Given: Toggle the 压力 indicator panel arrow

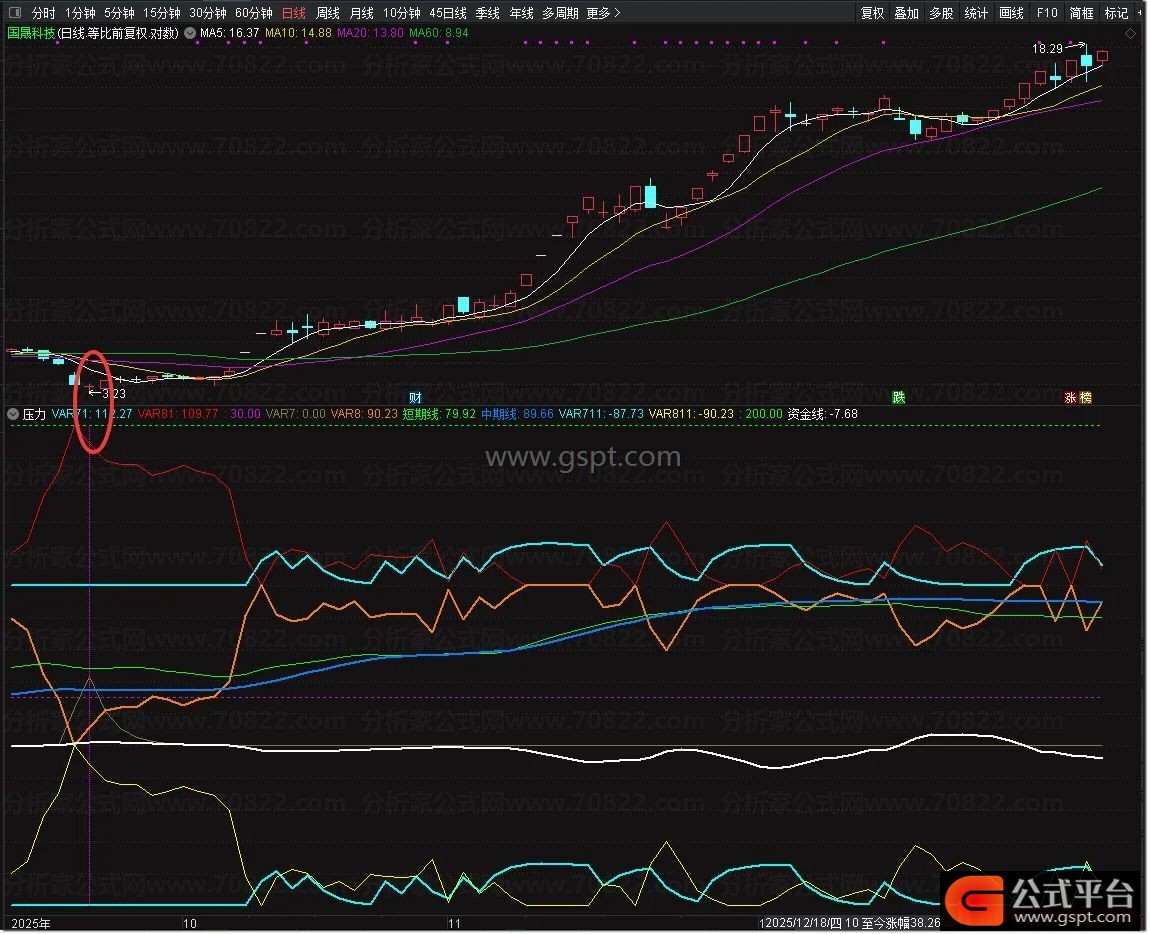Looking at the screenshot, I should [12, 413].
